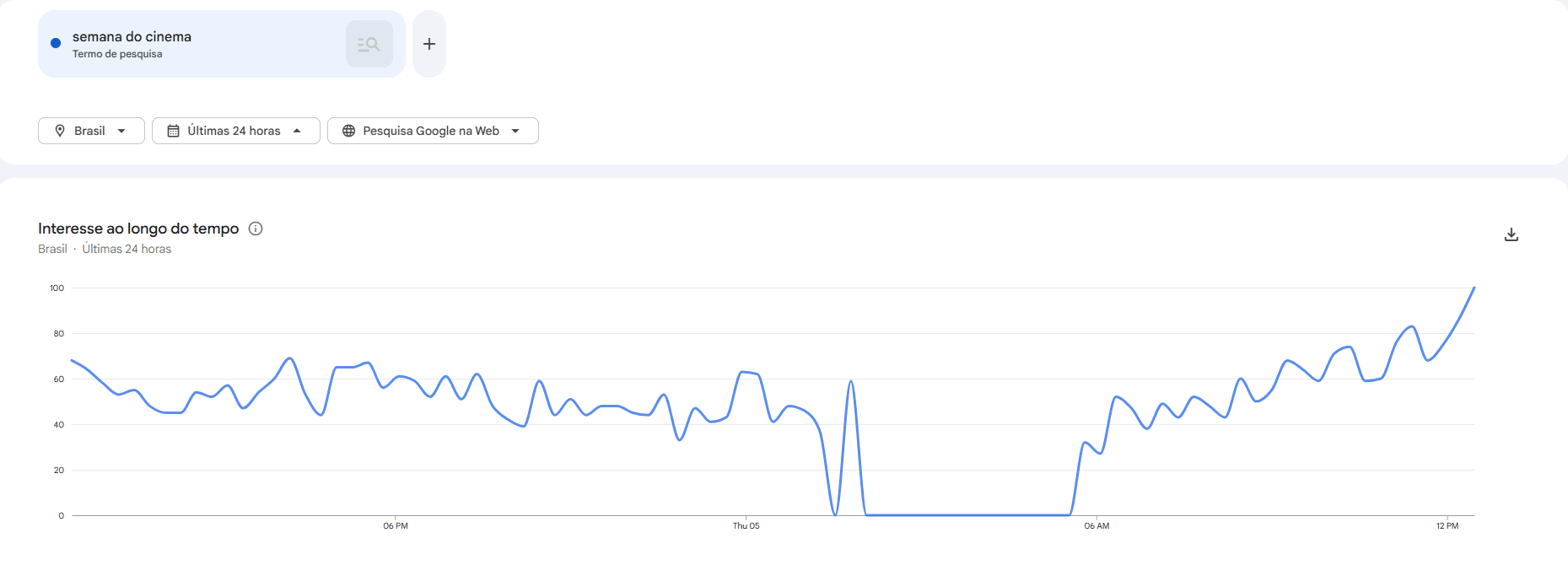The height and width of the screenshot is (565, 1568).
Task: Click the Thu 05 marker on time axis
Action: pos(746,525)
